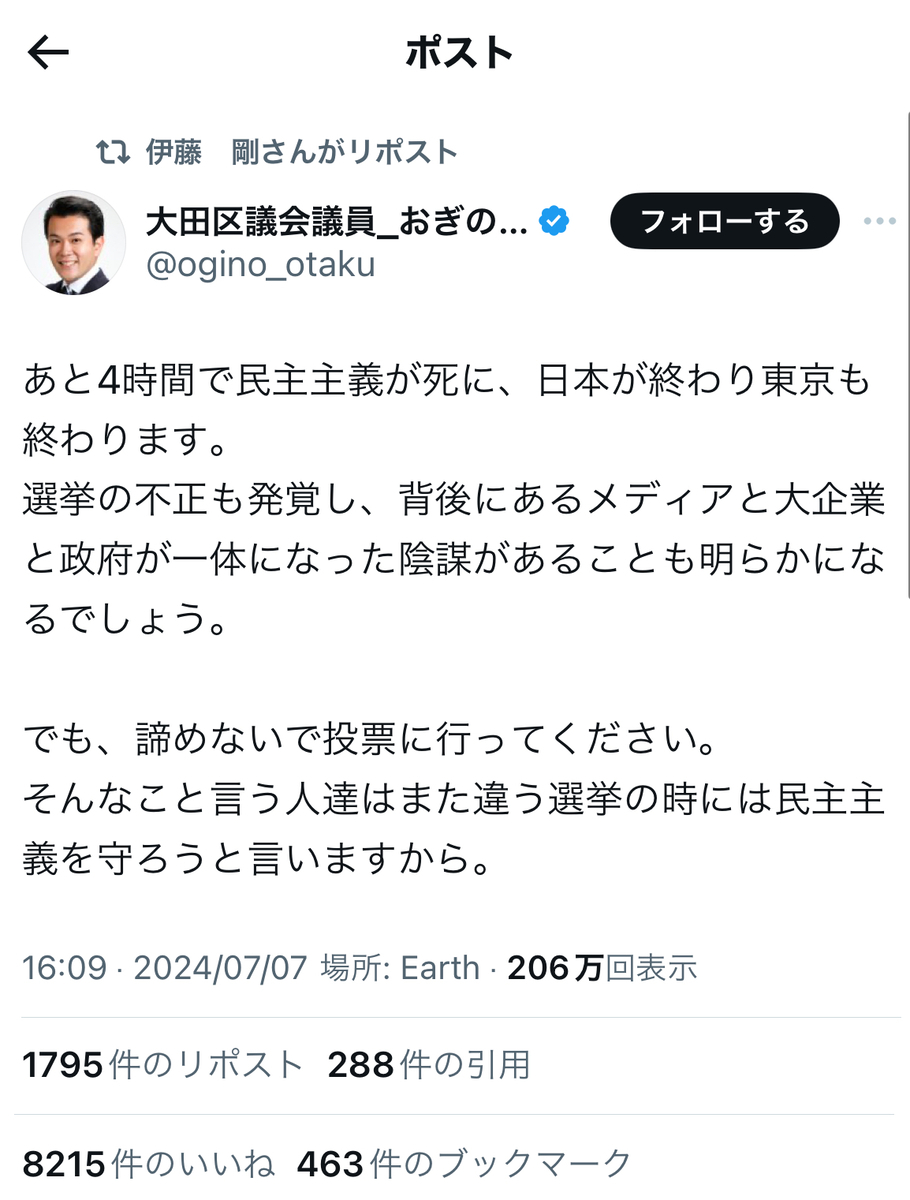Open the 463件のブックマーク count
The height and width of the screenshot is (1200, 910).
click(465, 1163)
